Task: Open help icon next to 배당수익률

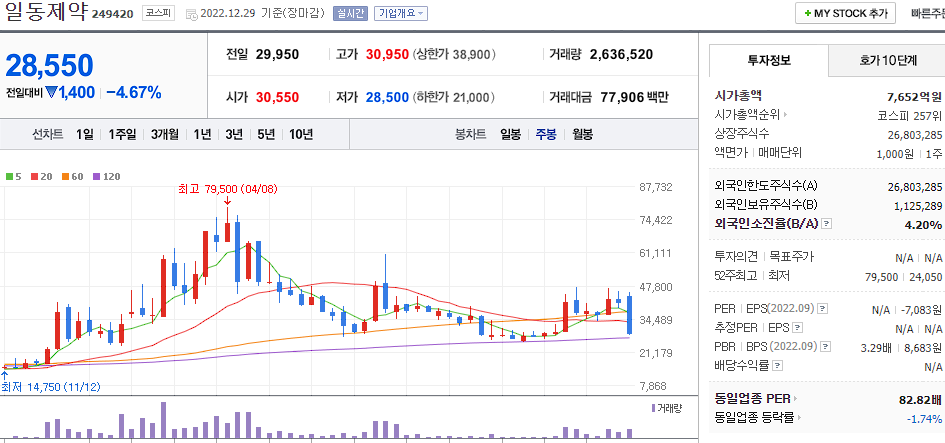Action: 777,365
